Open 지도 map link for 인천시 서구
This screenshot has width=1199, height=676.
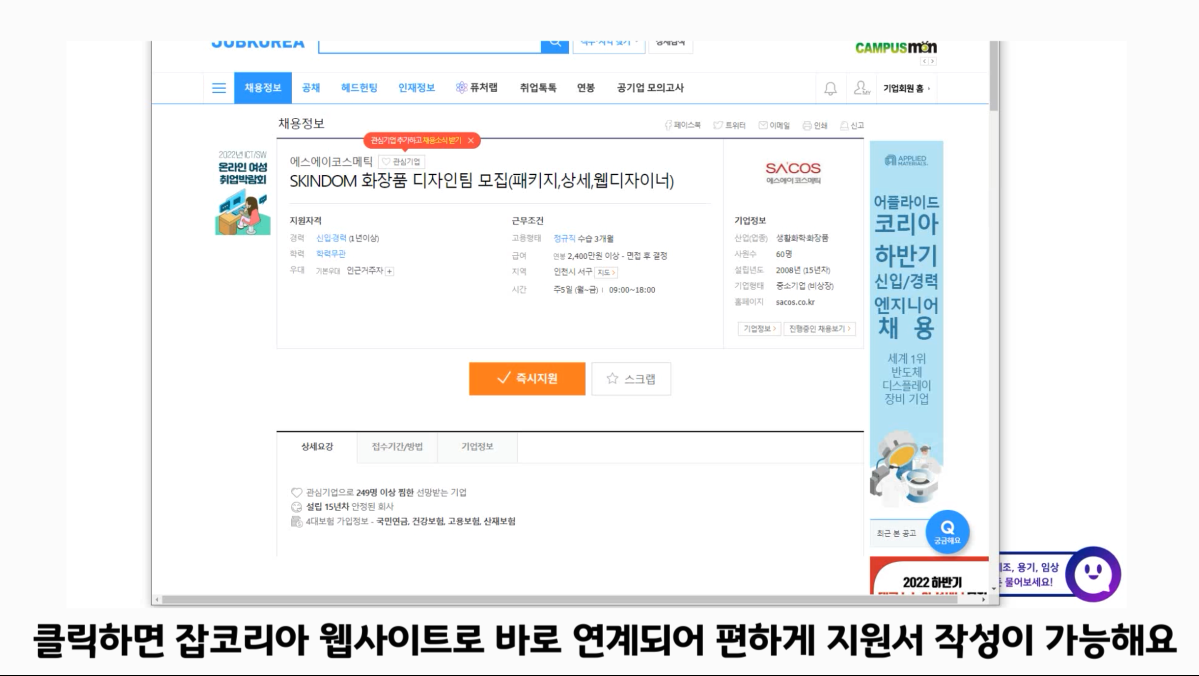[606, 272]
